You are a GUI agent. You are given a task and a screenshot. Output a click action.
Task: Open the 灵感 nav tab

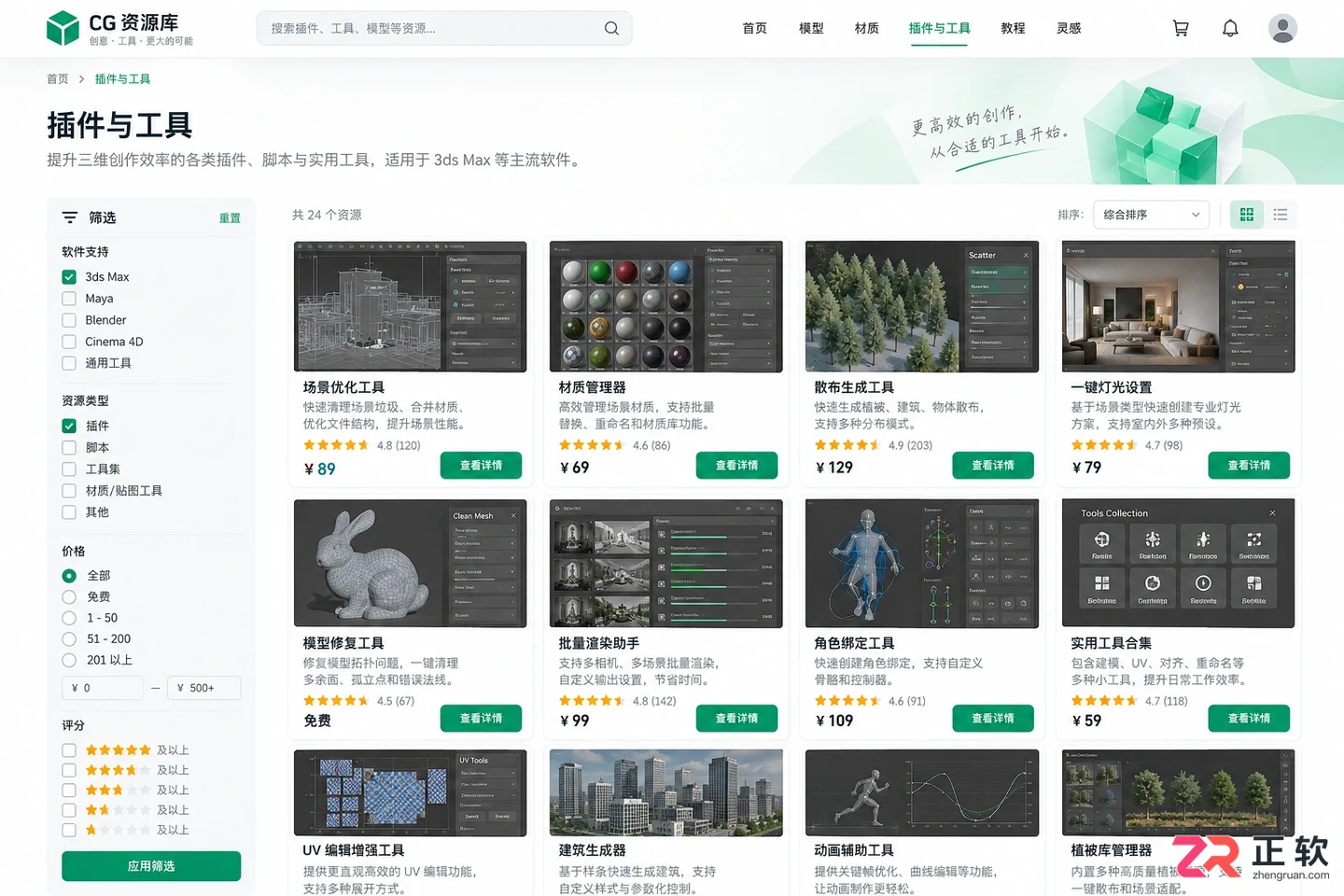click(x=1069, y=28)
